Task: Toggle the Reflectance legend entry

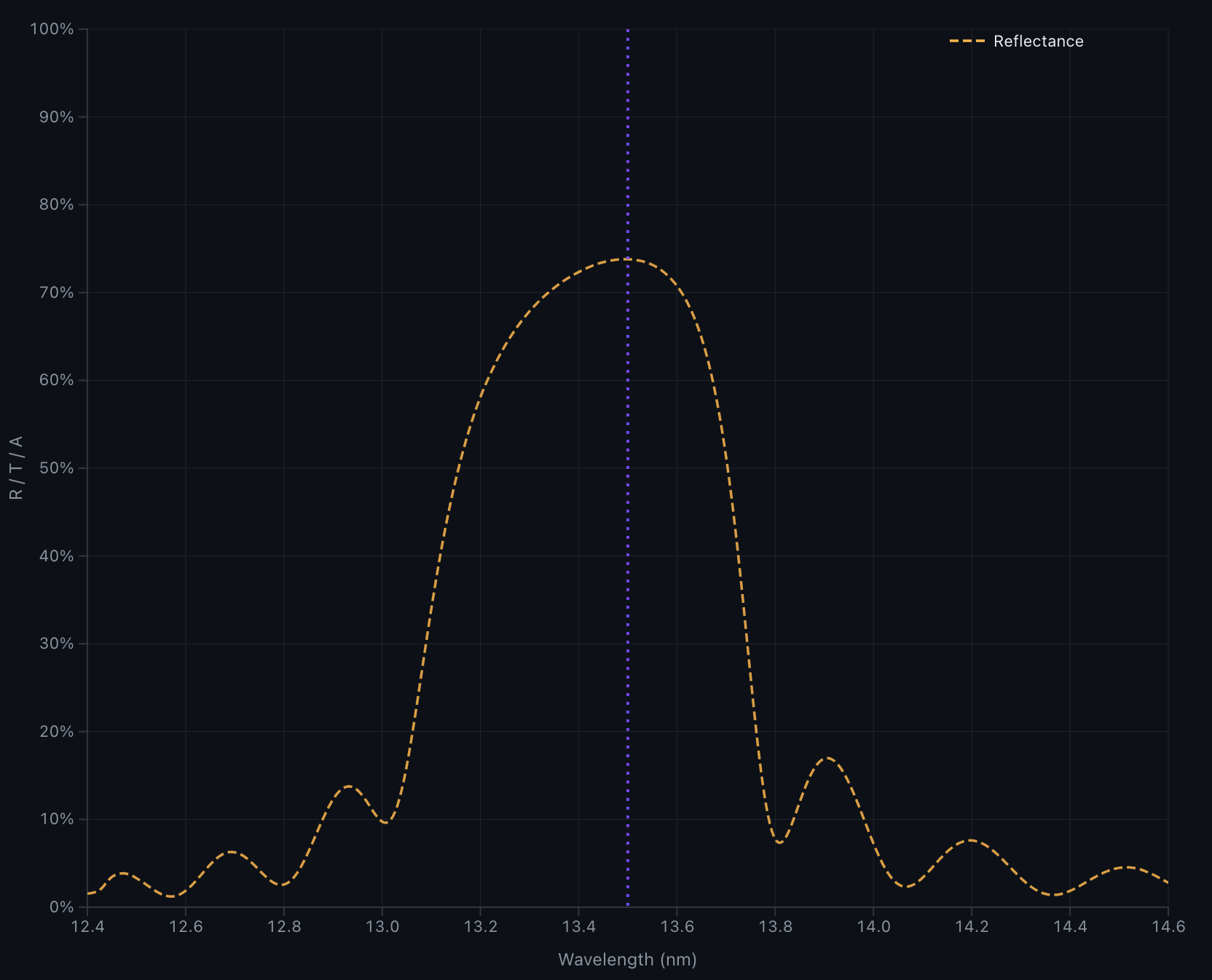Action: point(1016,42)
